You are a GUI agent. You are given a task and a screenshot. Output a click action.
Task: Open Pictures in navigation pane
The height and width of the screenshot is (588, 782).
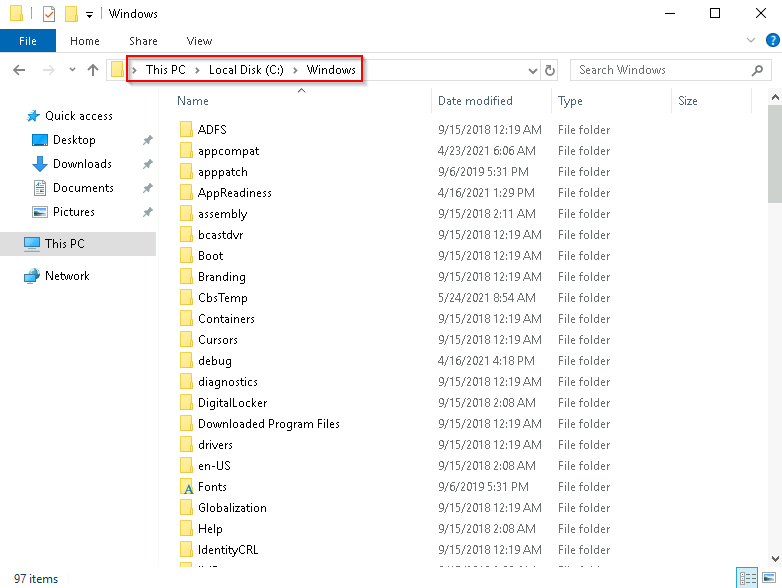[74, 212]
